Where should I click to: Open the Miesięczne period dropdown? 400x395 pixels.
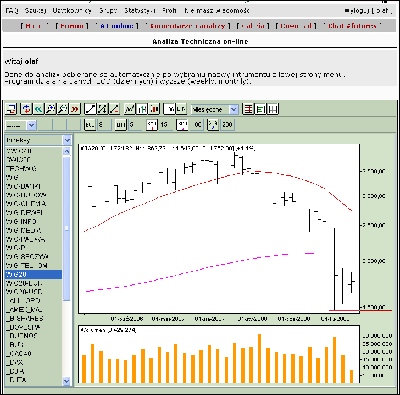pos(215,109)
